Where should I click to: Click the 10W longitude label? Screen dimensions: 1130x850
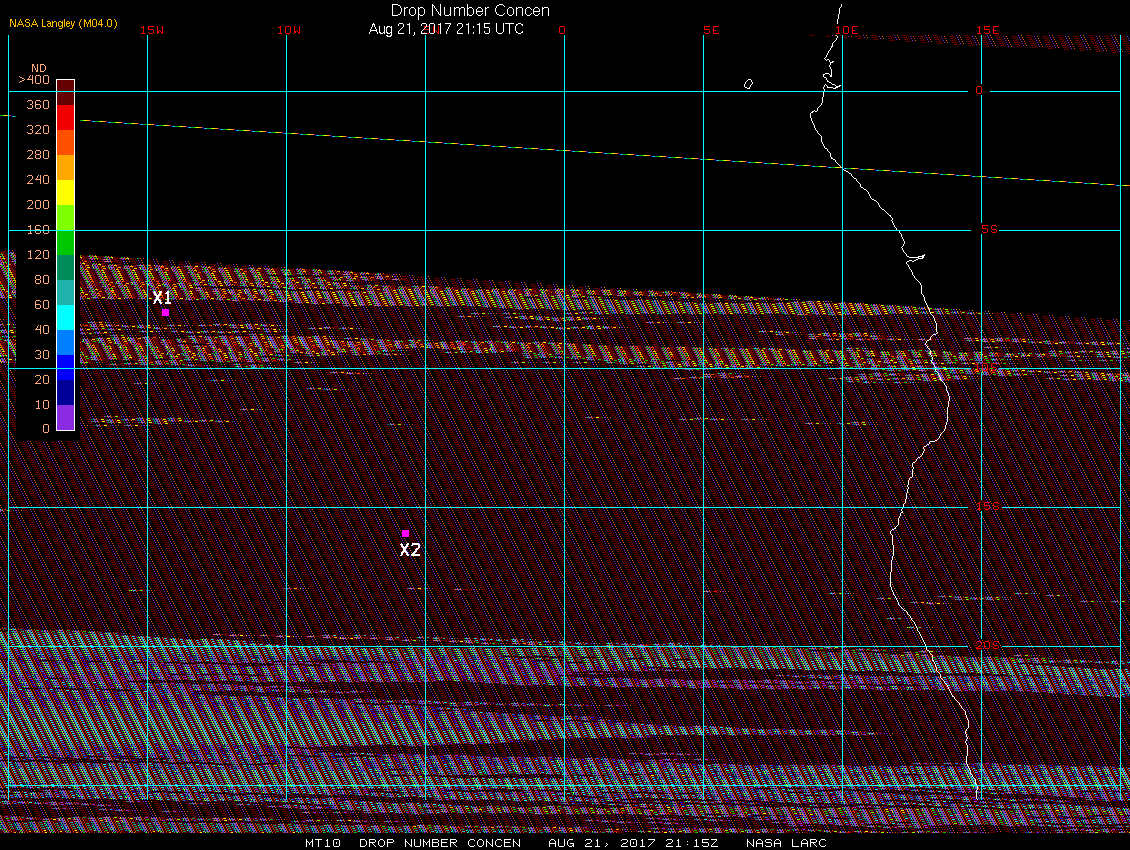pyautogui.click(x=289, y=30)
